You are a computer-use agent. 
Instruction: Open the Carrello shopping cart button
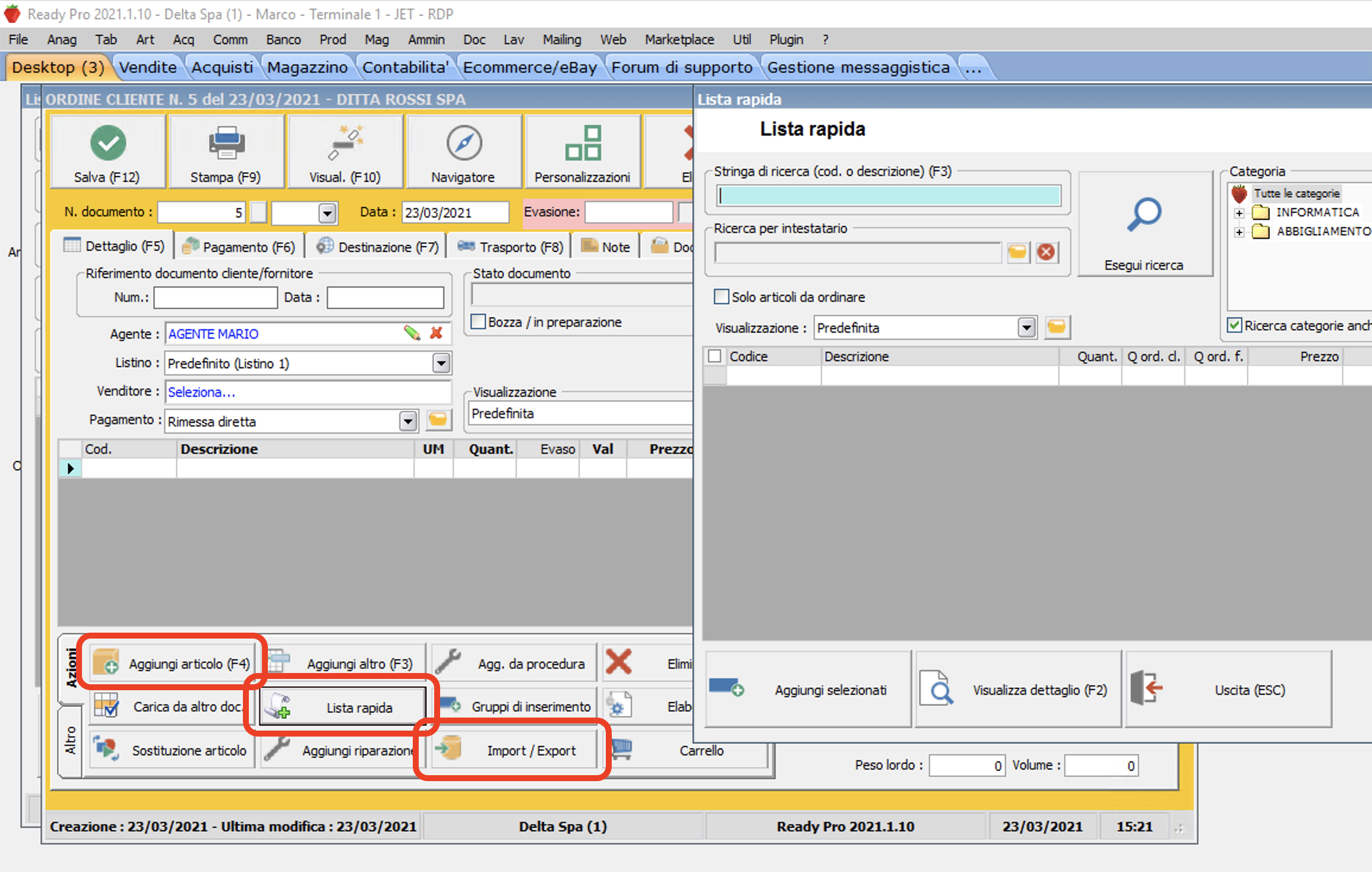click(x=686, y=750)
